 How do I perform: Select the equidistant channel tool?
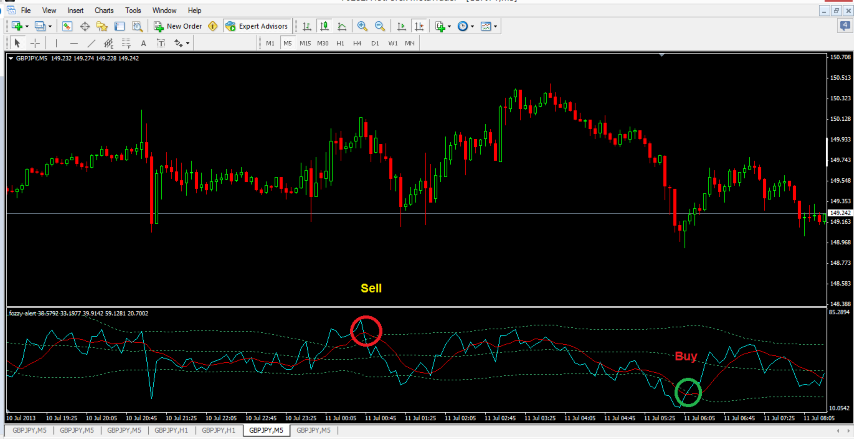pyautogui.click(x=108, y=43)
